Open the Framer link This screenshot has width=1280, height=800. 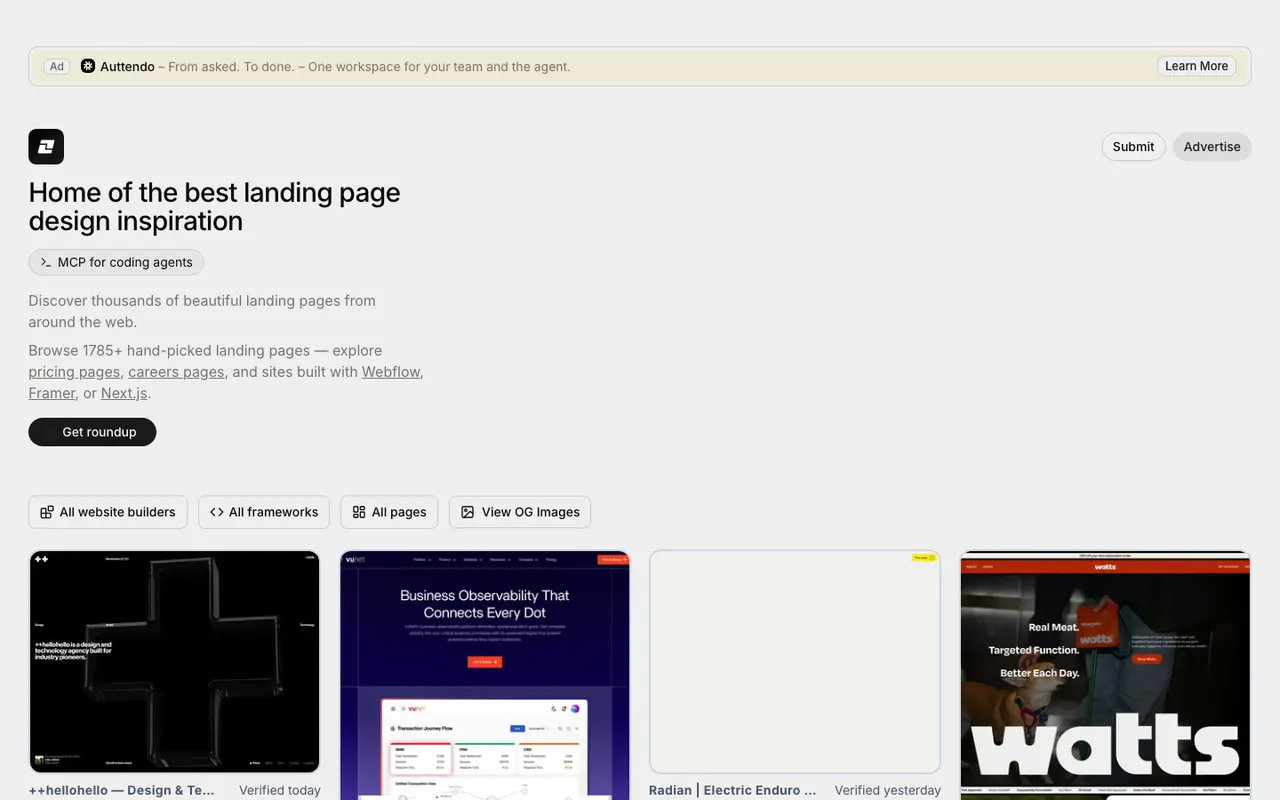(52, 393)
